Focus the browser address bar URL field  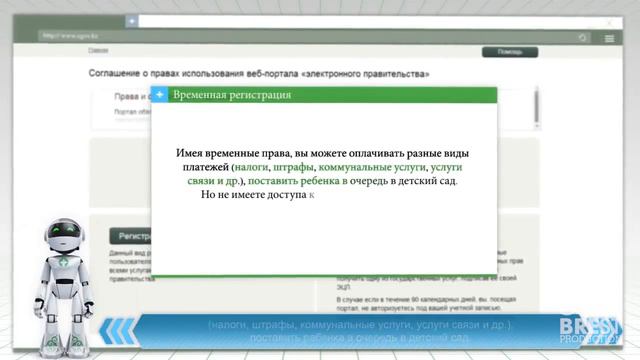(314, 36)
